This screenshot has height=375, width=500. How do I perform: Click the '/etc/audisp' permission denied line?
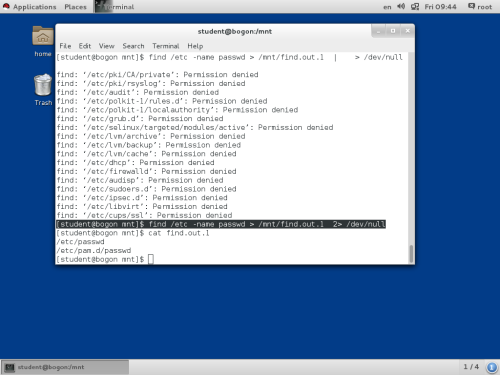point(140,180)
